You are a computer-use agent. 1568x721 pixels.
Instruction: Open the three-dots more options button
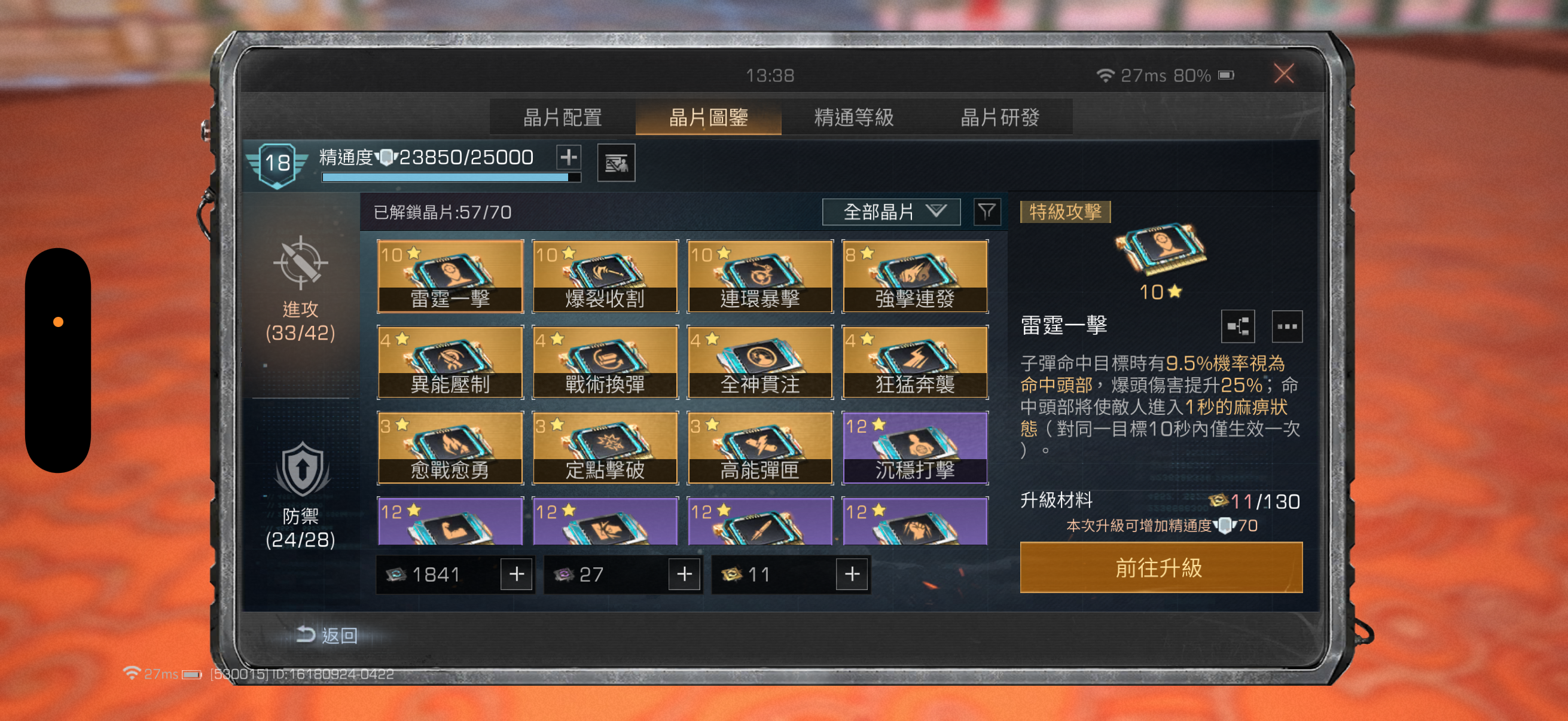1287,326
